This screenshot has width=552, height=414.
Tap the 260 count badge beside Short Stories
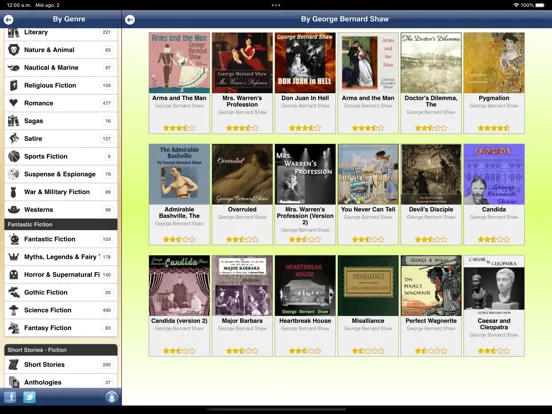(x=107, y=365)
